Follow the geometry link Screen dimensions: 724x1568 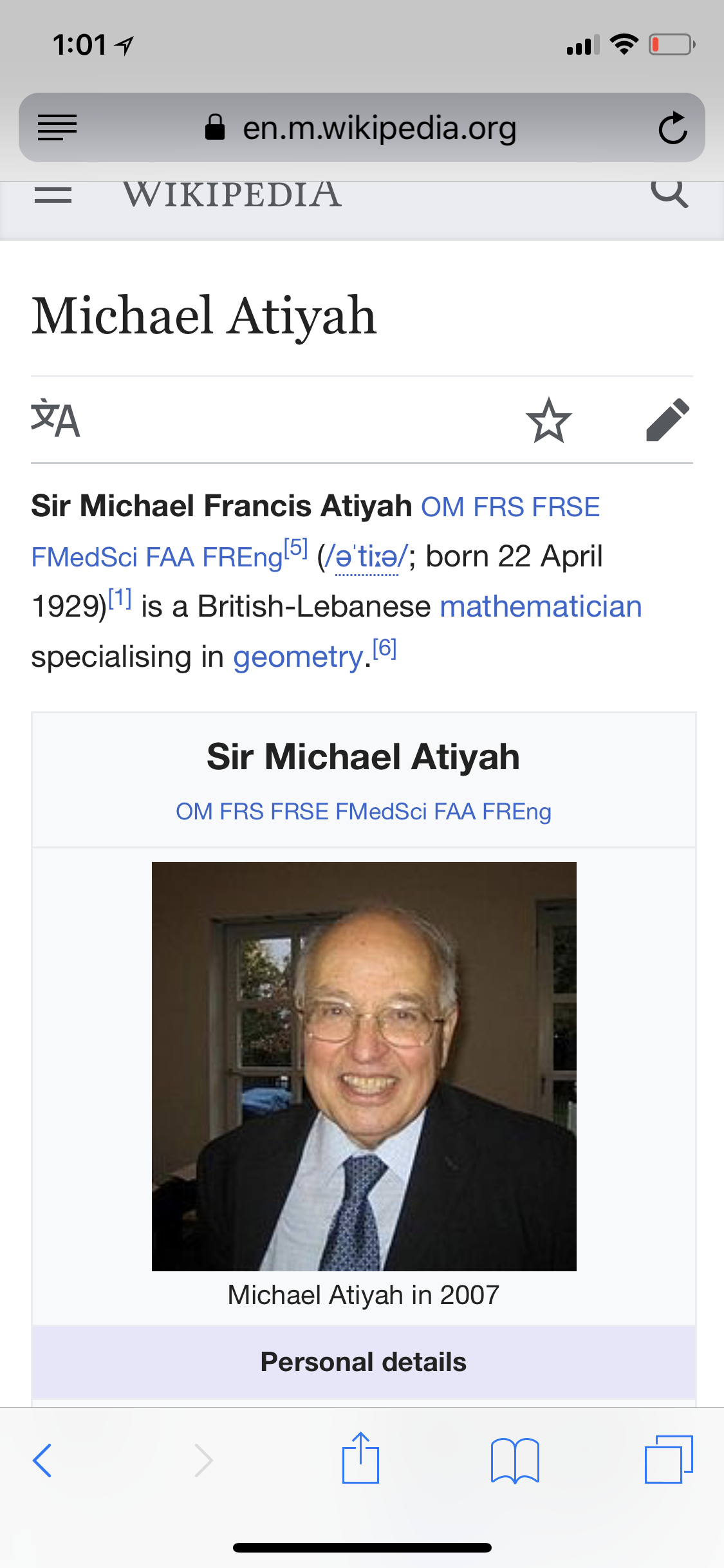298,657
